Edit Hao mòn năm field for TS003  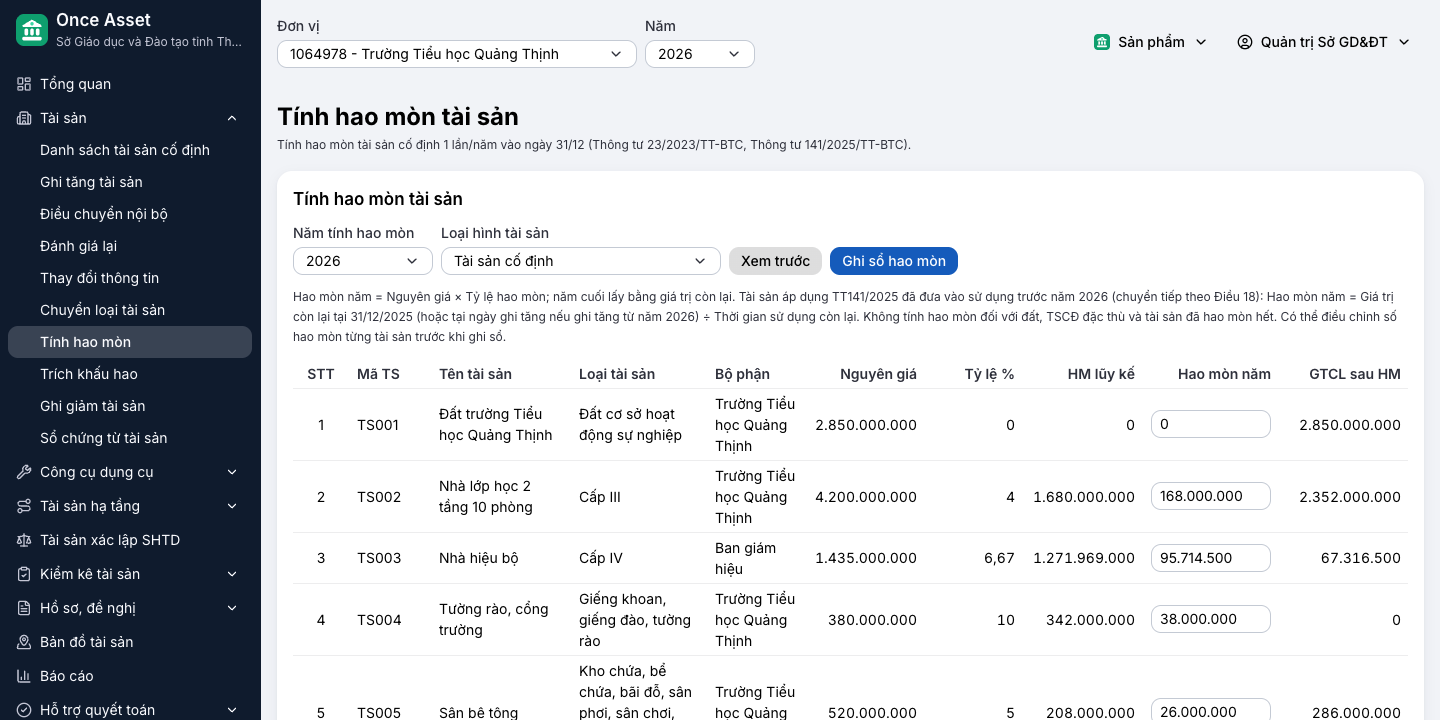point(1211,558)
